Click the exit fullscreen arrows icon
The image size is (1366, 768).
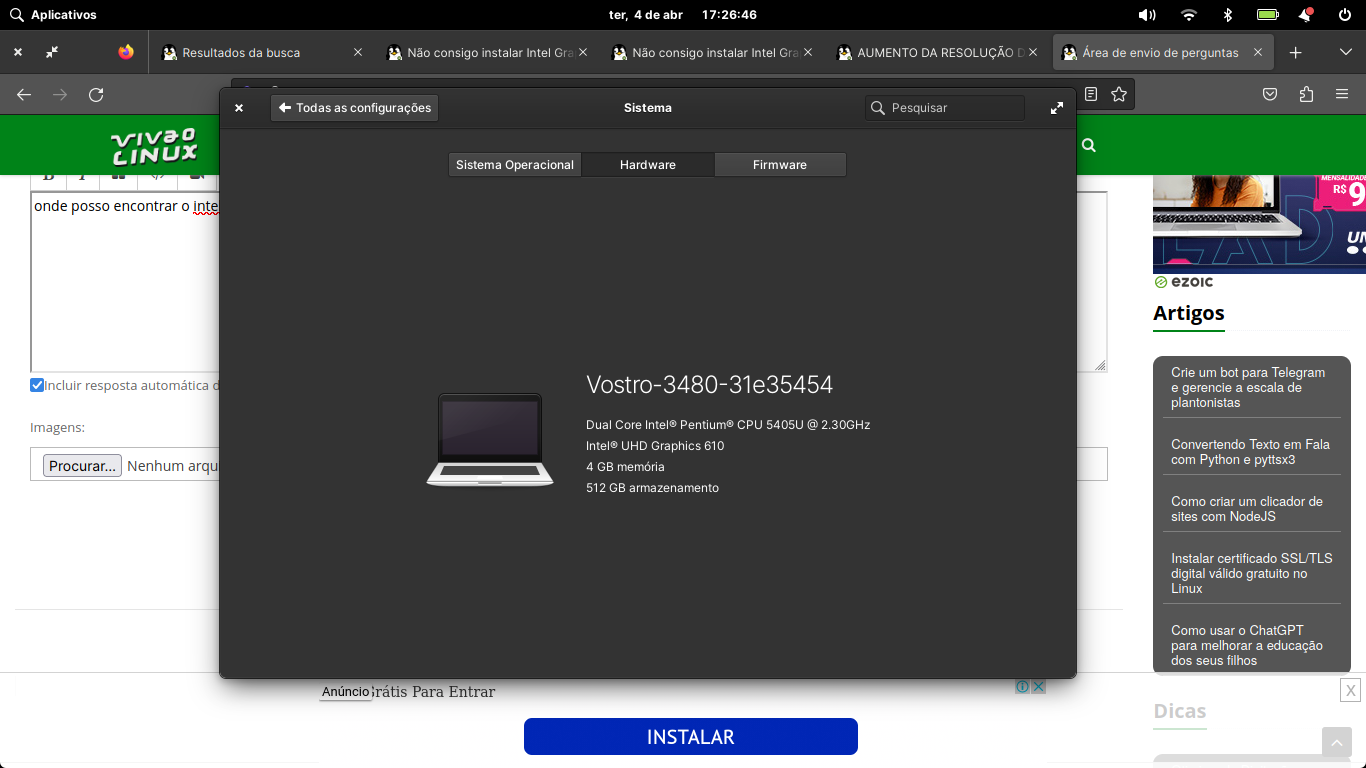(x=52, y=52)
